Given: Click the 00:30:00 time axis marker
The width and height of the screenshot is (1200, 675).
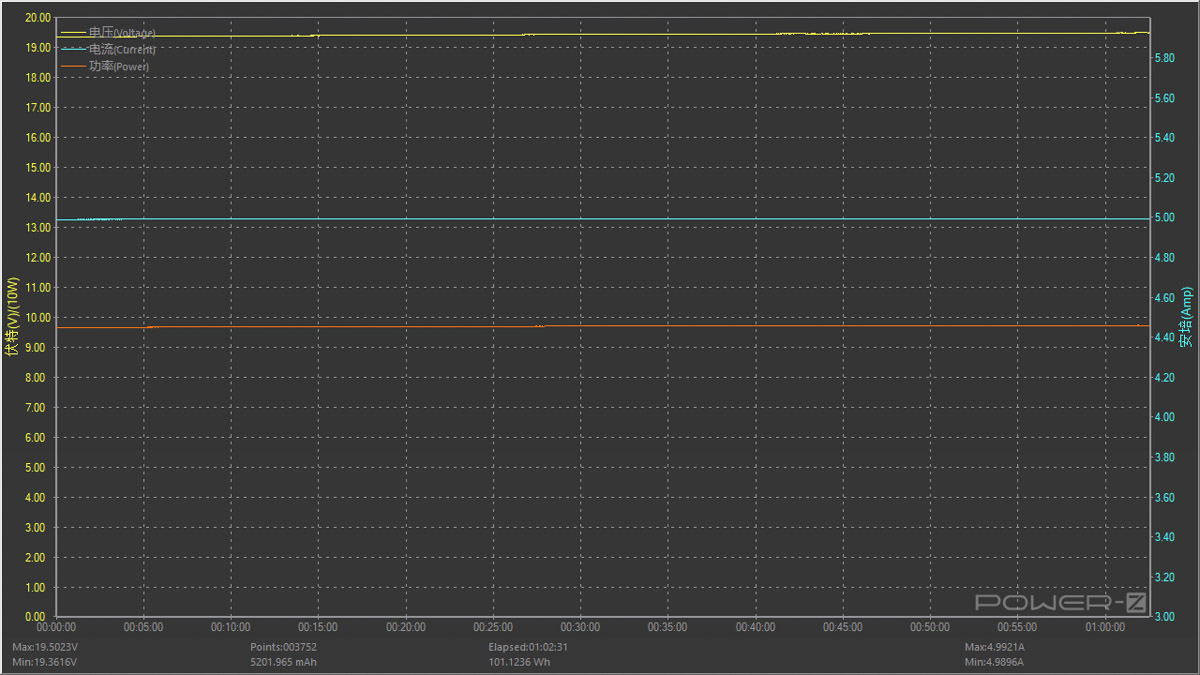Looking at the screenshot, I should click(580, 627).
